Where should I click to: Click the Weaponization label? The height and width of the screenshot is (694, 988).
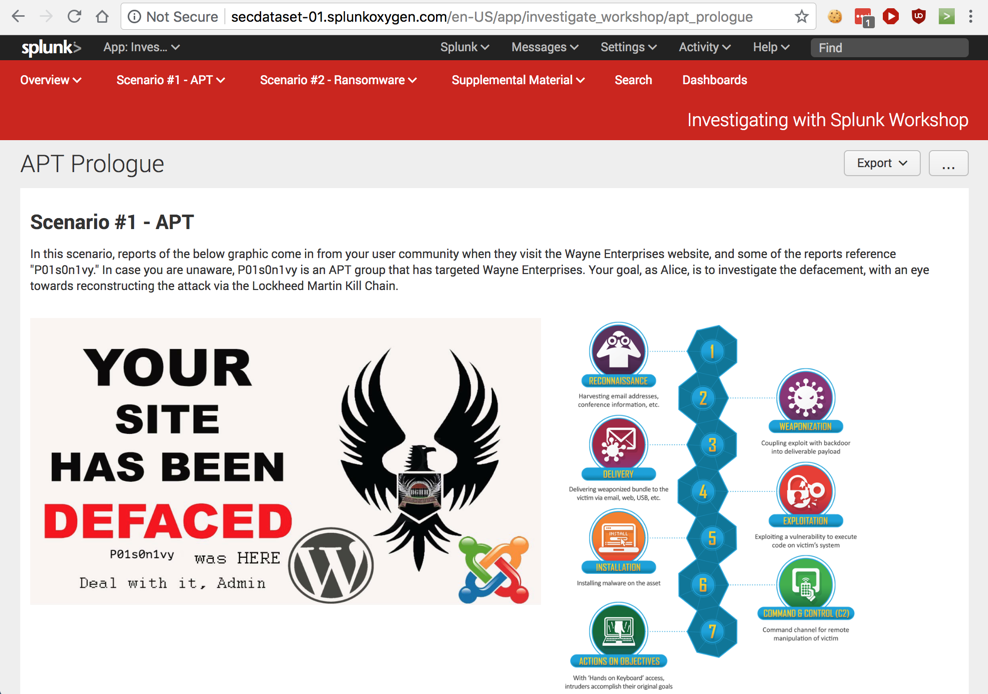[x=805, y=427]
